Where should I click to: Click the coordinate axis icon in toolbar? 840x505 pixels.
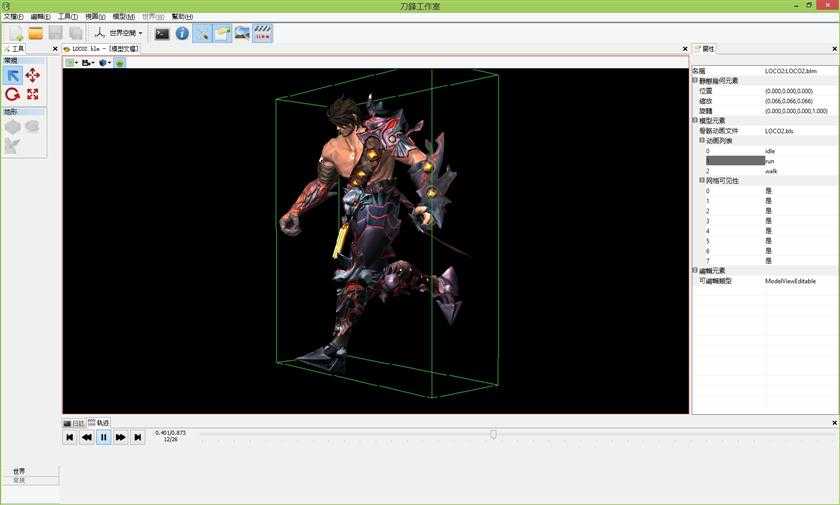(100, 33)
